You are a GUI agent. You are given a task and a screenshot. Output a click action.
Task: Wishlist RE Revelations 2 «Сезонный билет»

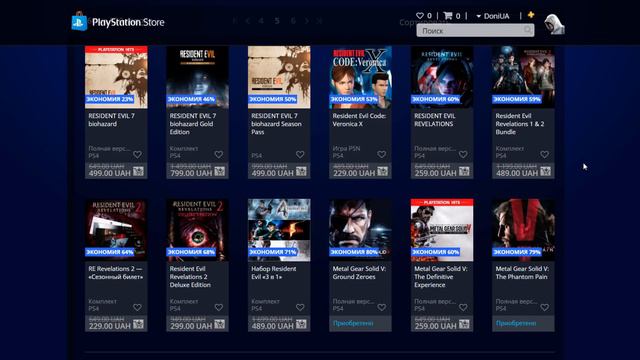(138, 307)
